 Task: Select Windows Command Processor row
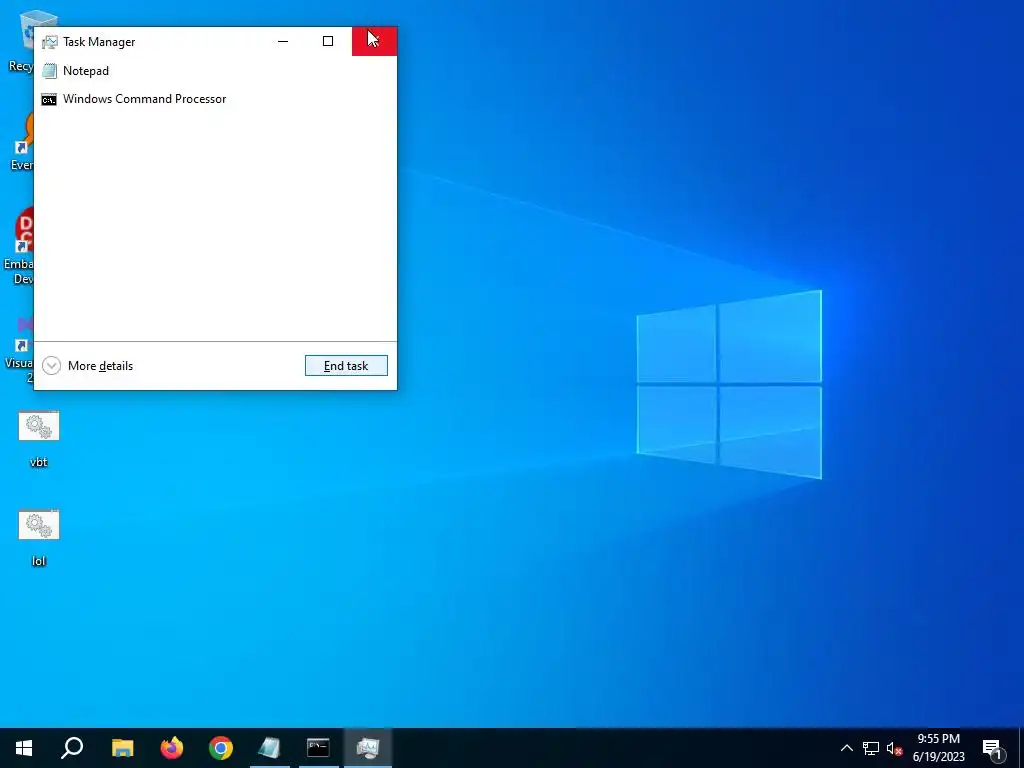(216, 99)
